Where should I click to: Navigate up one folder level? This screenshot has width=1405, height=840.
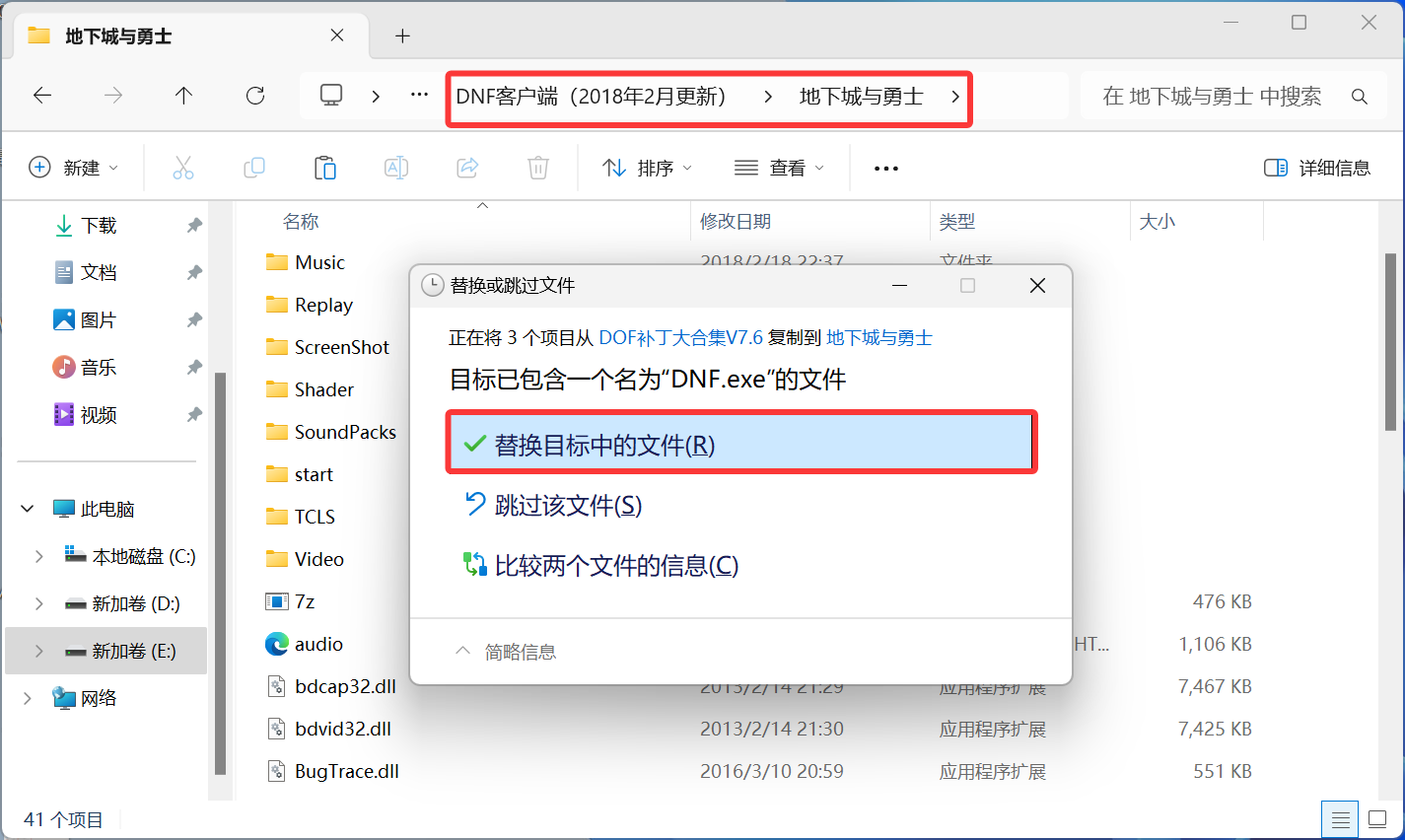183,95
